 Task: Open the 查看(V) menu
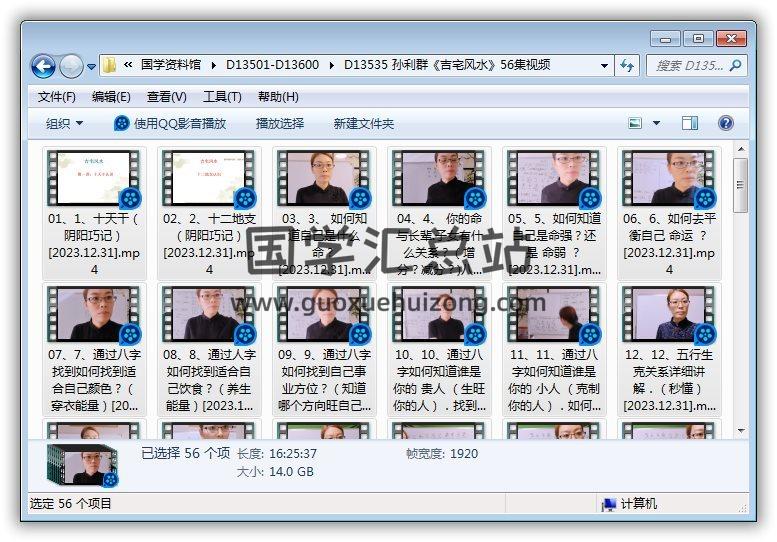[x=166, y=97]
